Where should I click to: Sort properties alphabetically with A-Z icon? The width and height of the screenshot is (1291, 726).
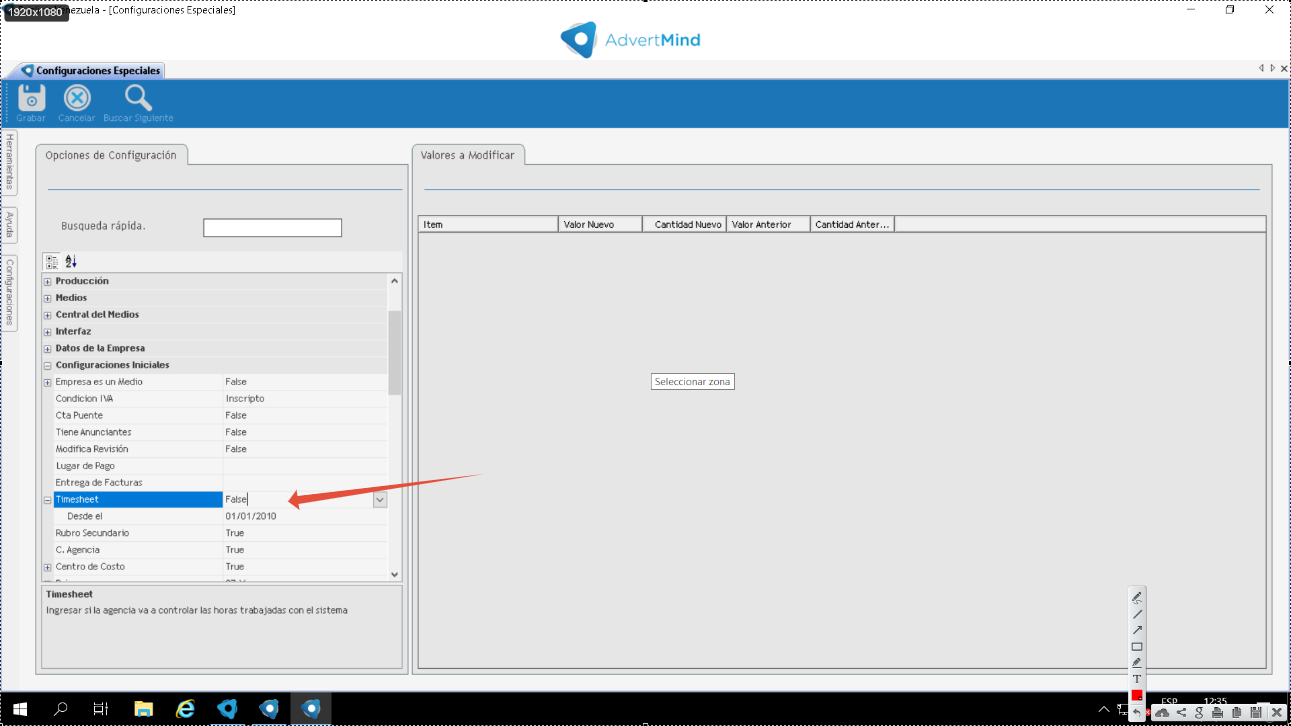coord(71,261)
